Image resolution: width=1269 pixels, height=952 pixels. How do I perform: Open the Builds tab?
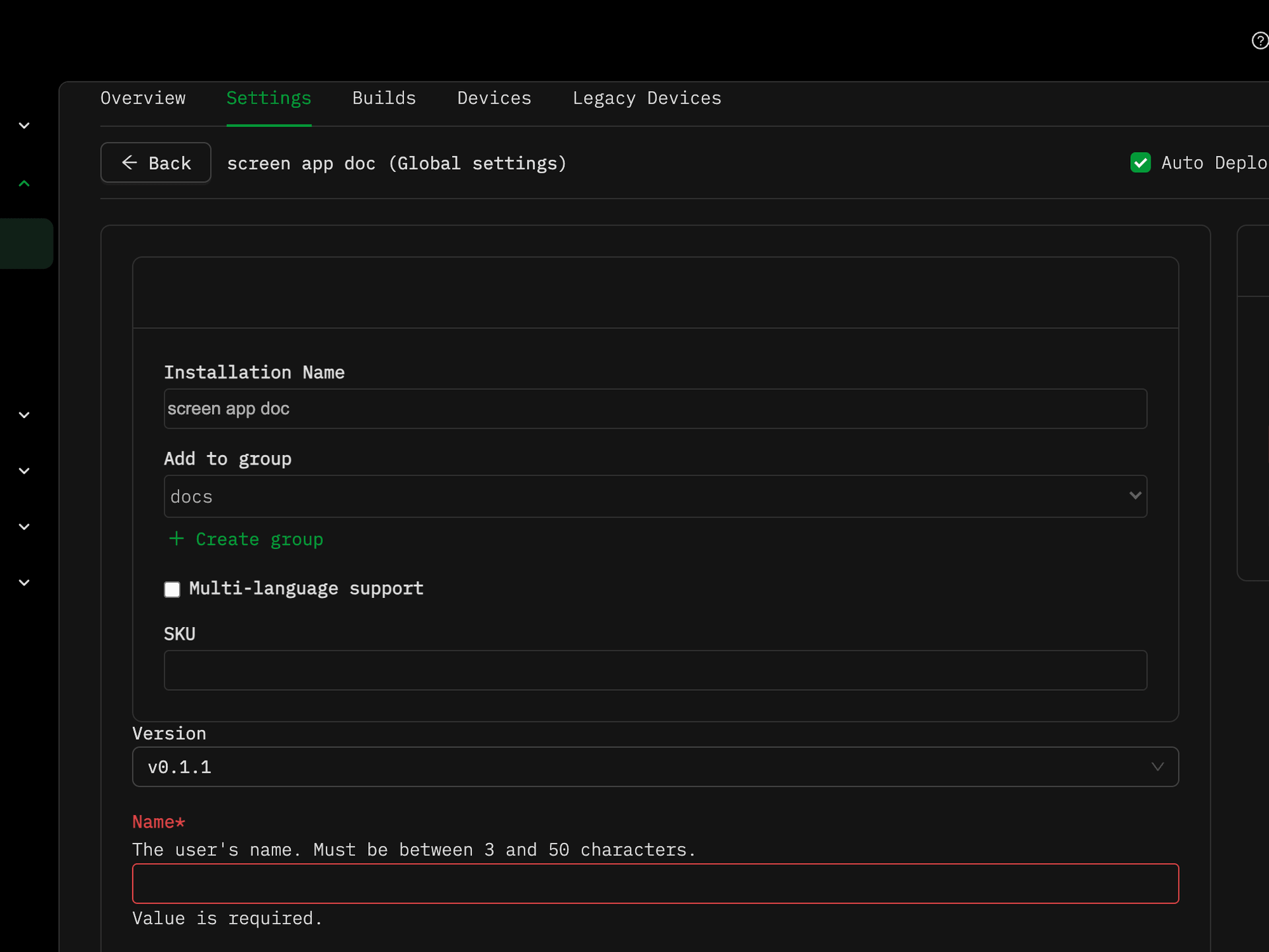pyautogui.click(x=384, y=98)
